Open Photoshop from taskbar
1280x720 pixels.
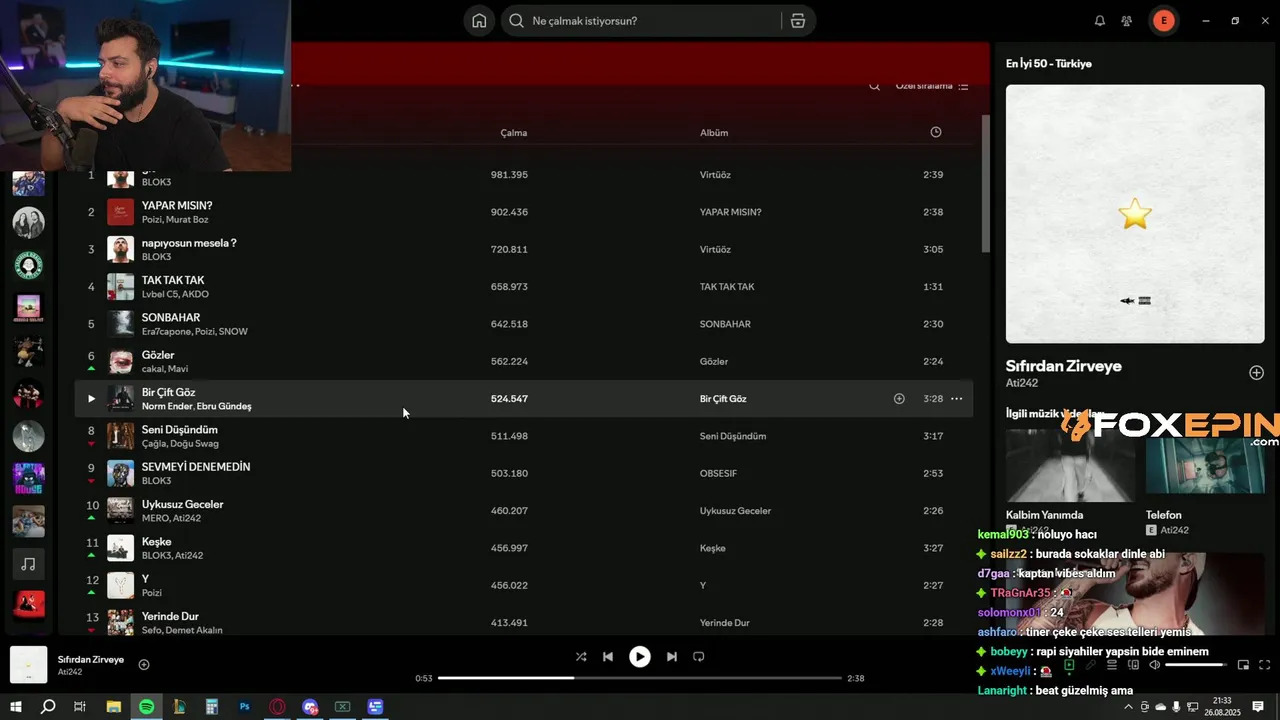[245, 707]
